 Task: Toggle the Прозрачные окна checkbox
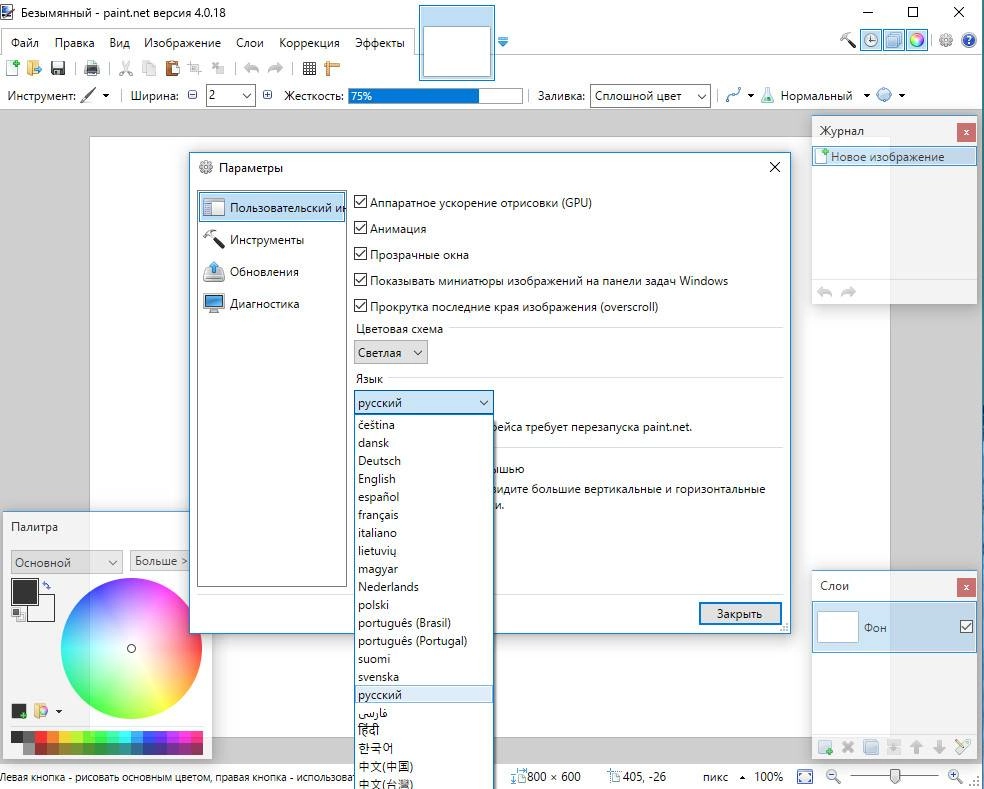[x=360, y=254]
